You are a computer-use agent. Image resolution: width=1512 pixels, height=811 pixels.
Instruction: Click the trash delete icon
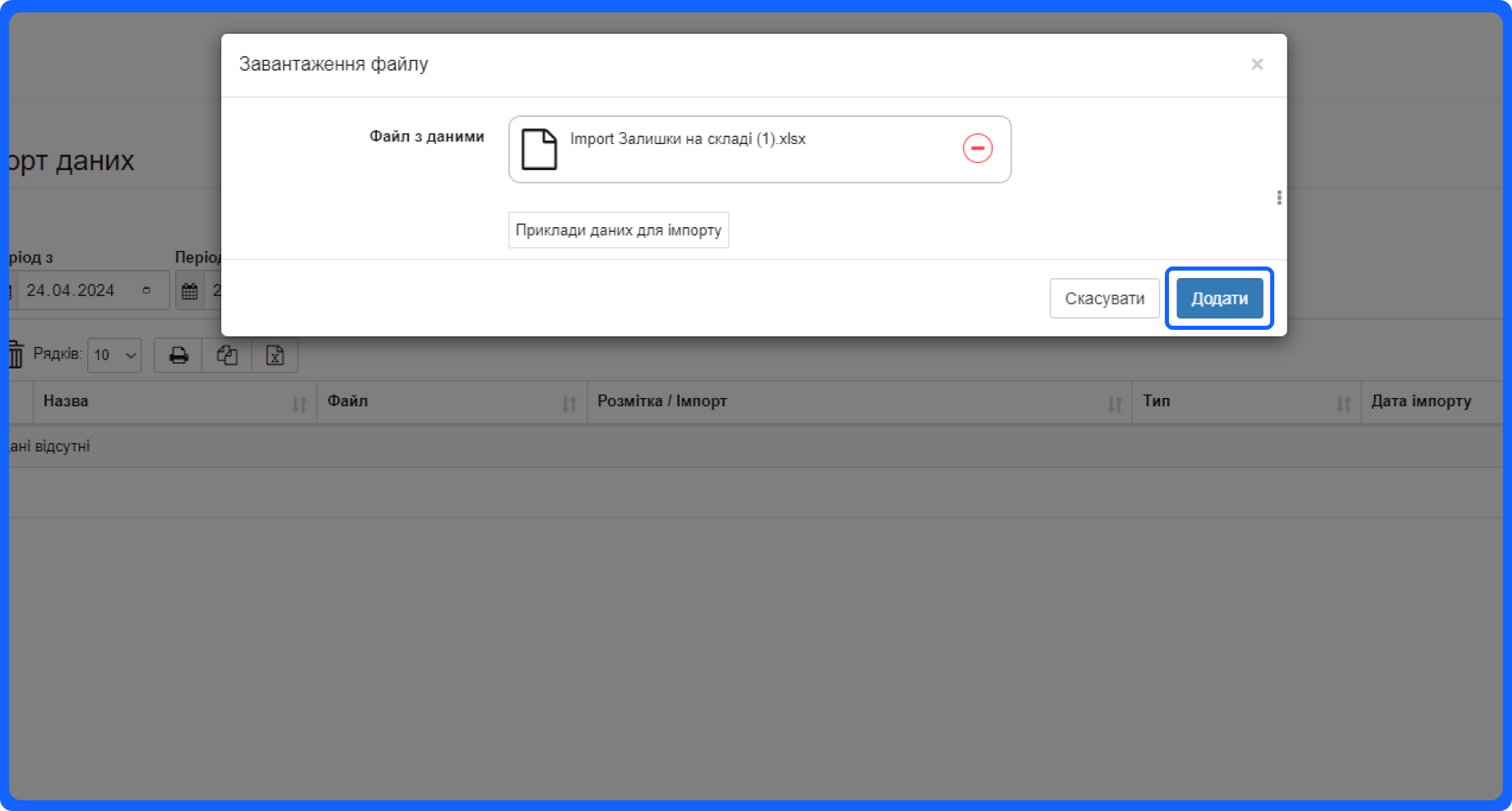tap(16, 355)
